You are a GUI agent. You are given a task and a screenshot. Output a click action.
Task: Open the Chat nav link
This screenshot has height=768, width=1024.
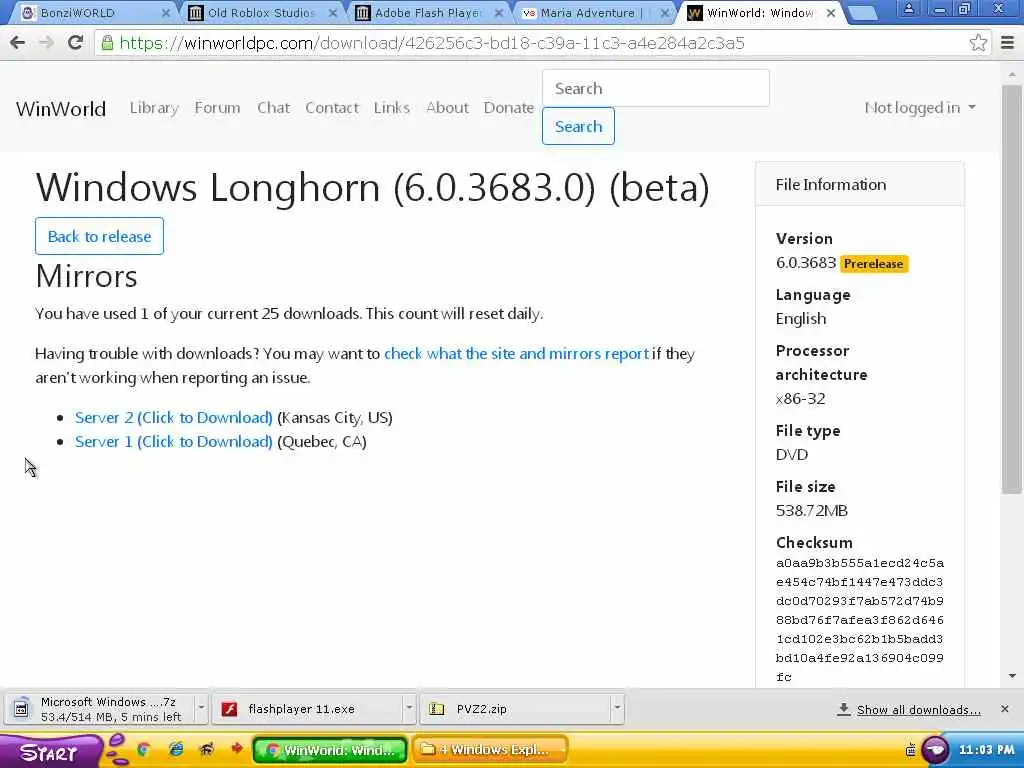coord(273,108)
